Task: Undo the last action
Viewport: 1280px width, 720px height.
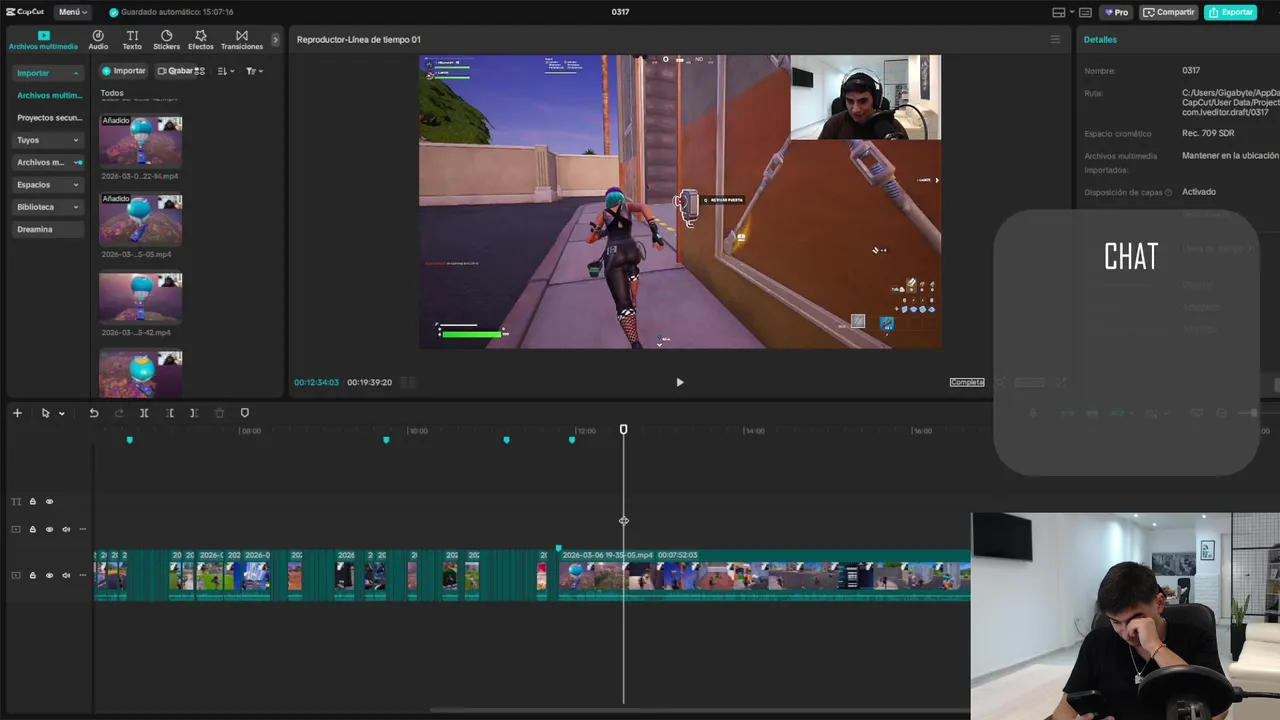Action: point(94,413)
